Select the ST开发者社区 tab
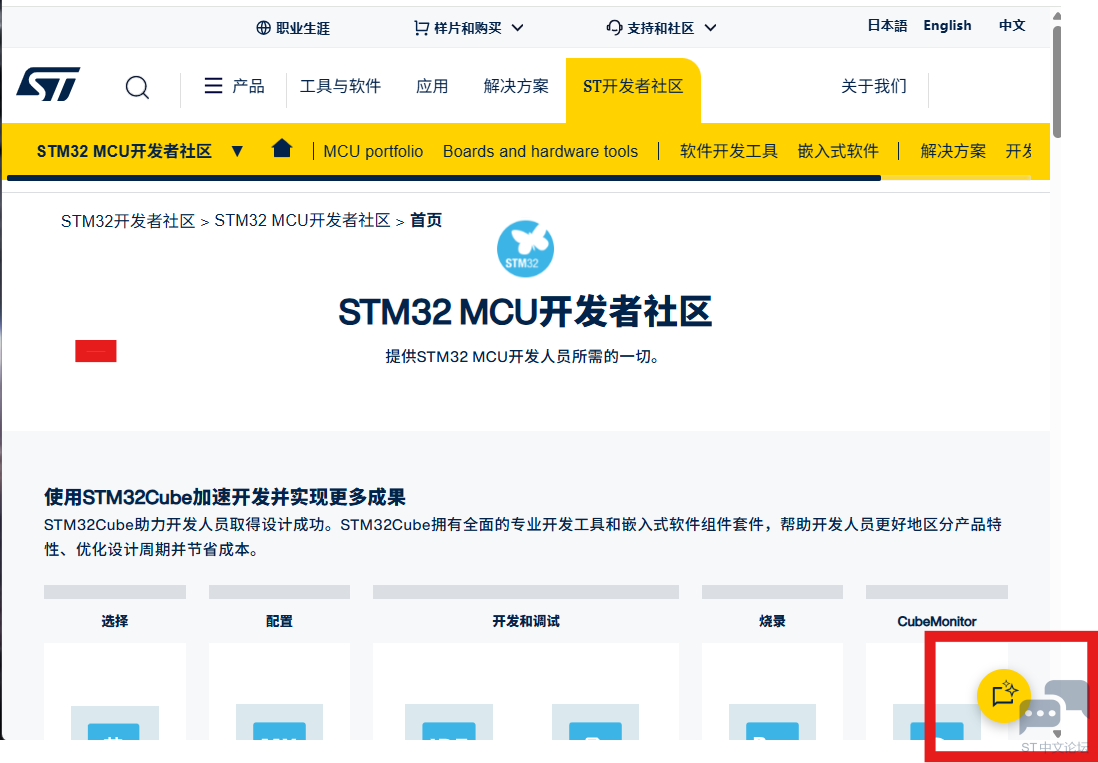 633,87
